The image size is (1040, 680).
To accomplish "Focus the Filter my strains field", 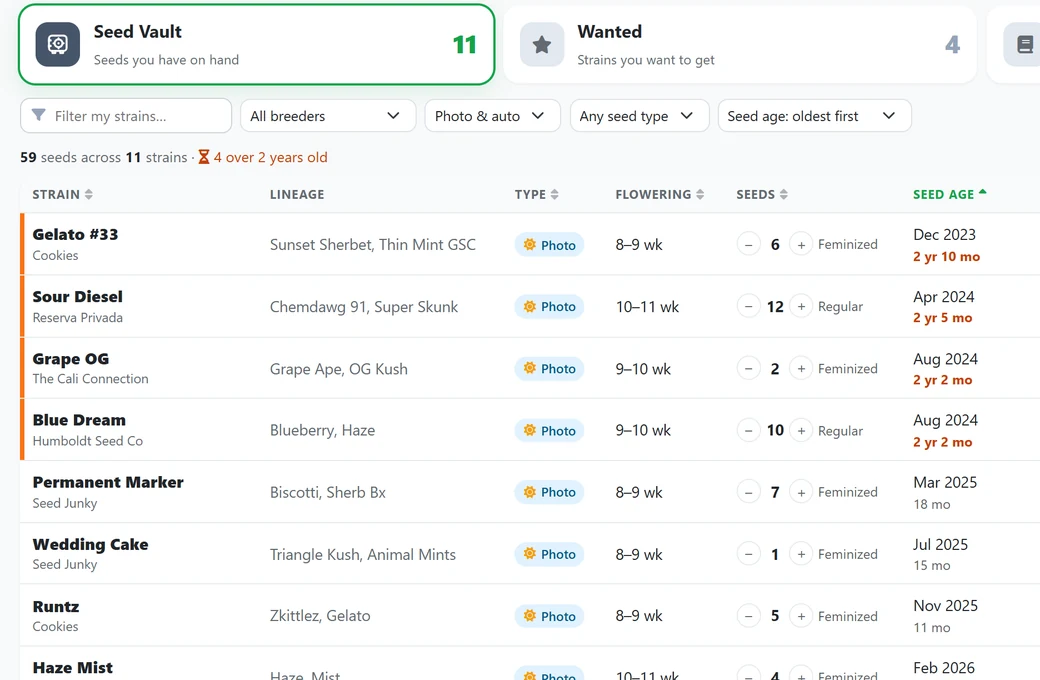I will 126,115.
